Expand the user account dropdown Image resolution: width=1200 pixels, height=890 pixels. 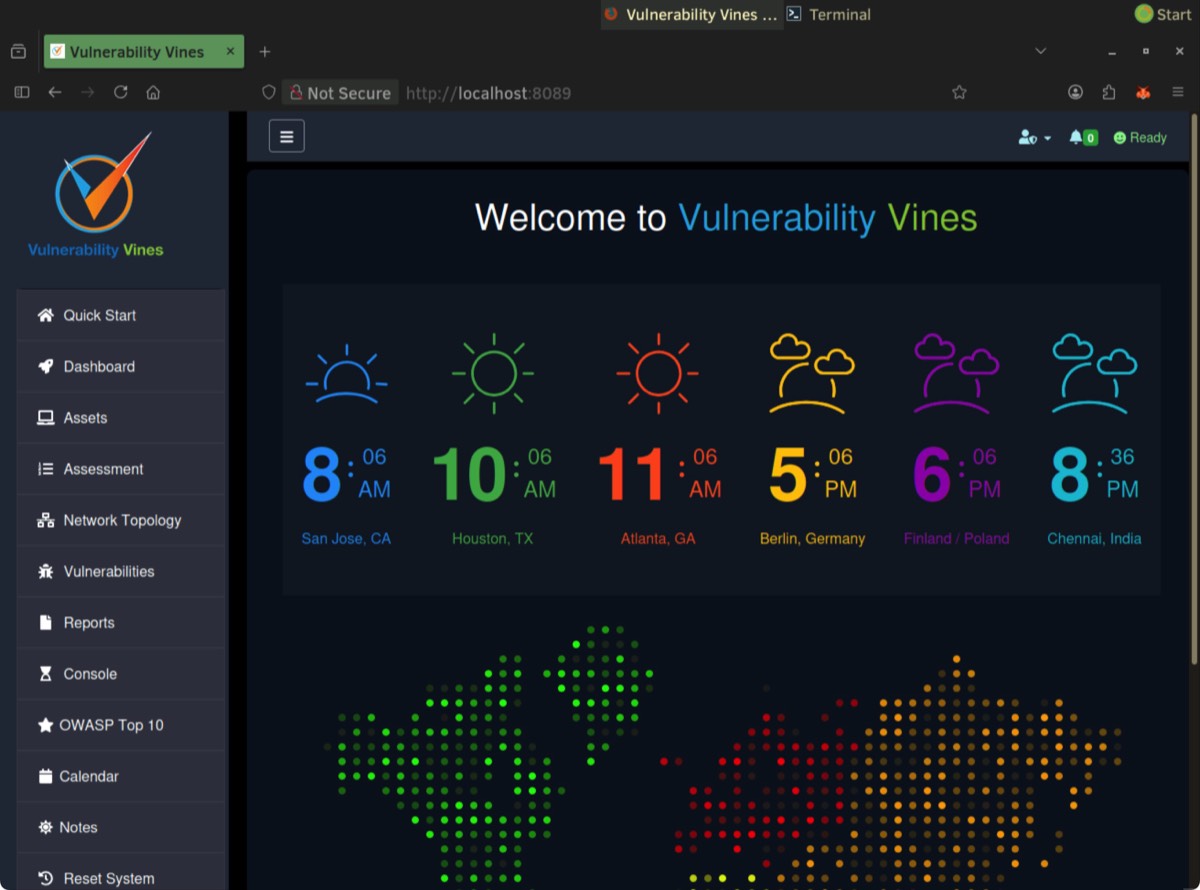[x=1034, y=138]
